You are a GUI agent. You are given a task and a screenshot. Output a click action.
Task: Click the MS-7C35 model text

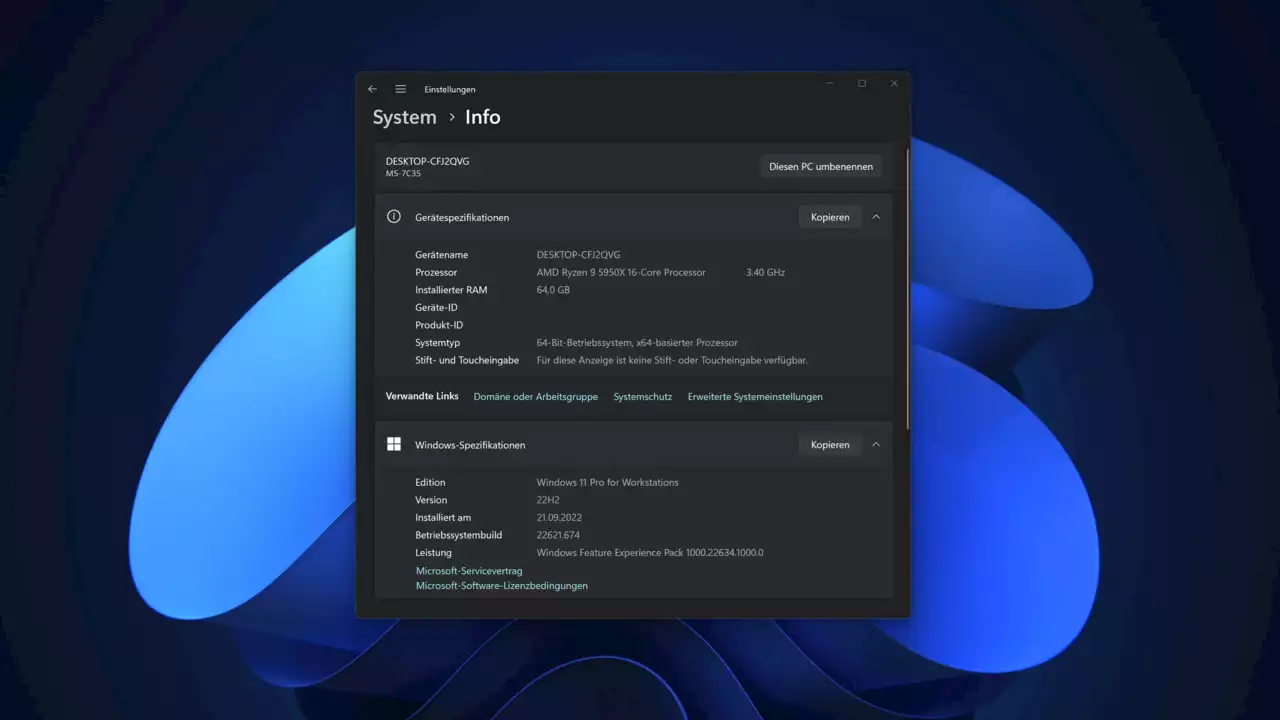tap(403, 174)
